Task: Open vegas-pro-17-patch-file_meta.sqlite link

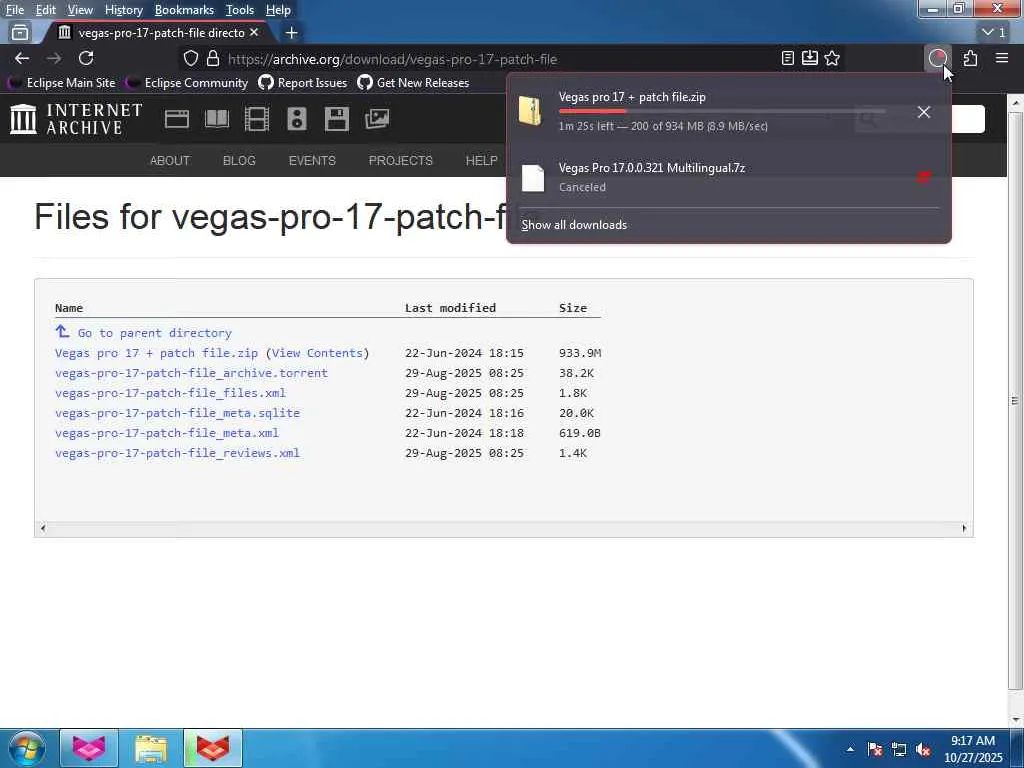Action: pyautogui.click(x=178, y=413)
